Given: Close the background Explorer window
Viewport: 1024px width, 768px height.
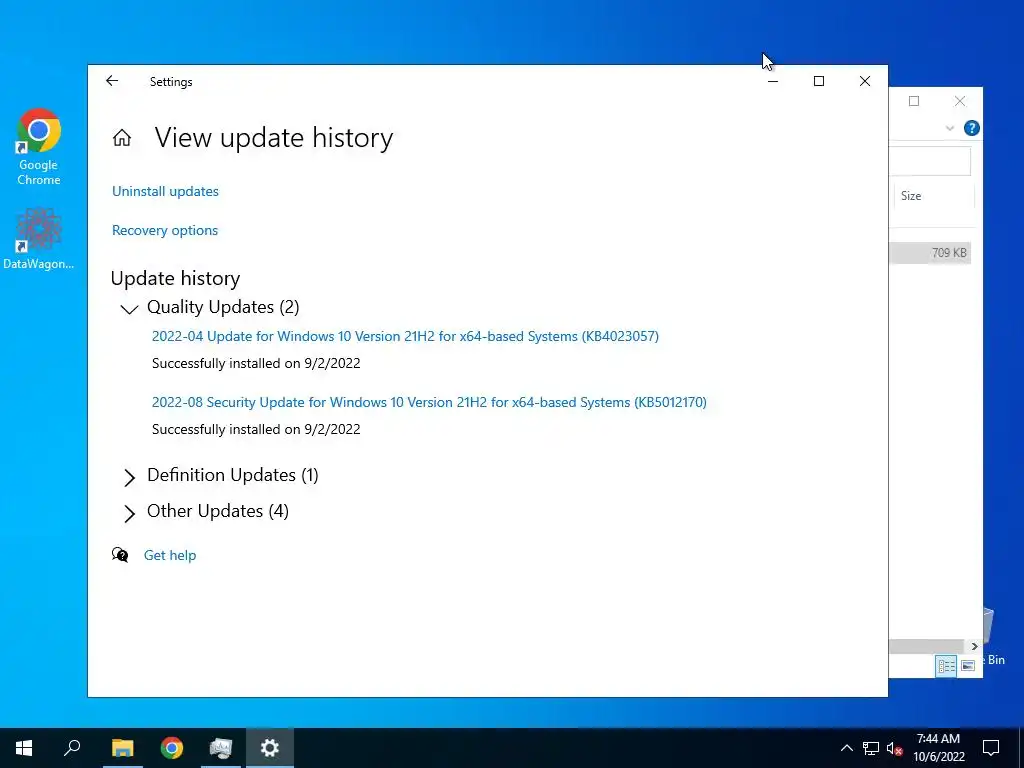Looking at the screenshot, I should tap(960, 101).
